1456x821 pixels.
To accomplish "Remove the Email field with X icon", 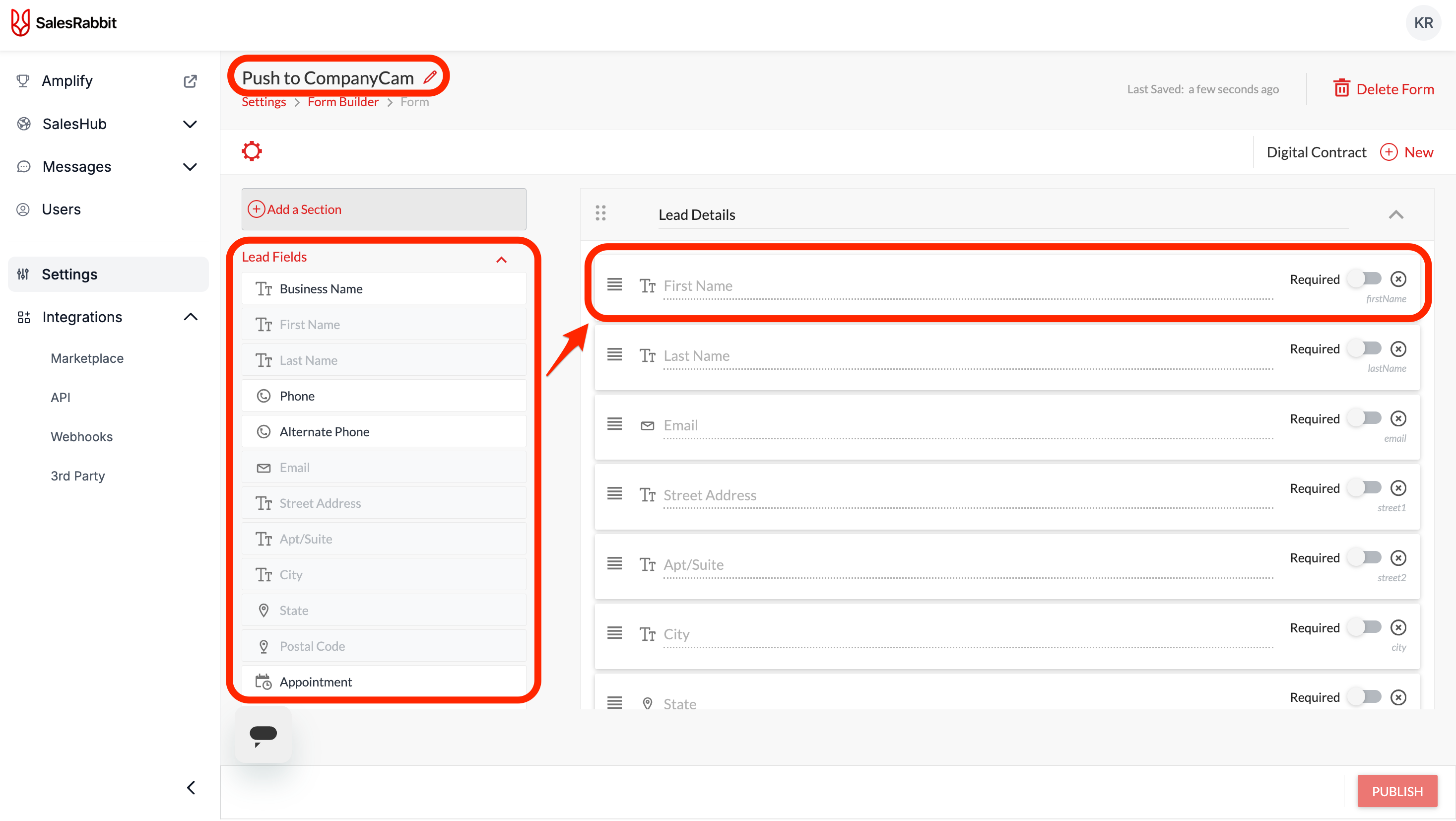I will [1398, 418].
